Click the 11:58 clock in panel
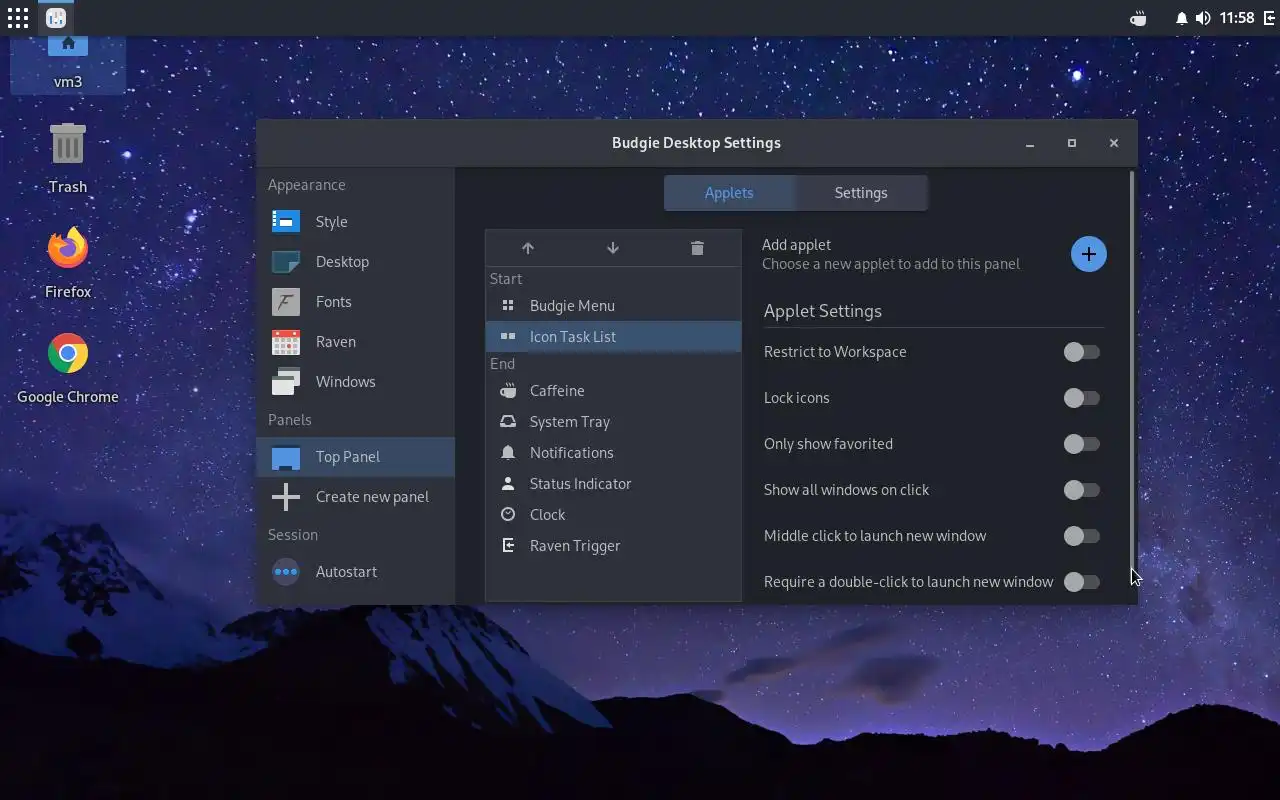Image resolution: width=1280 pixels, height=800 pixels. click(1237, 18)
